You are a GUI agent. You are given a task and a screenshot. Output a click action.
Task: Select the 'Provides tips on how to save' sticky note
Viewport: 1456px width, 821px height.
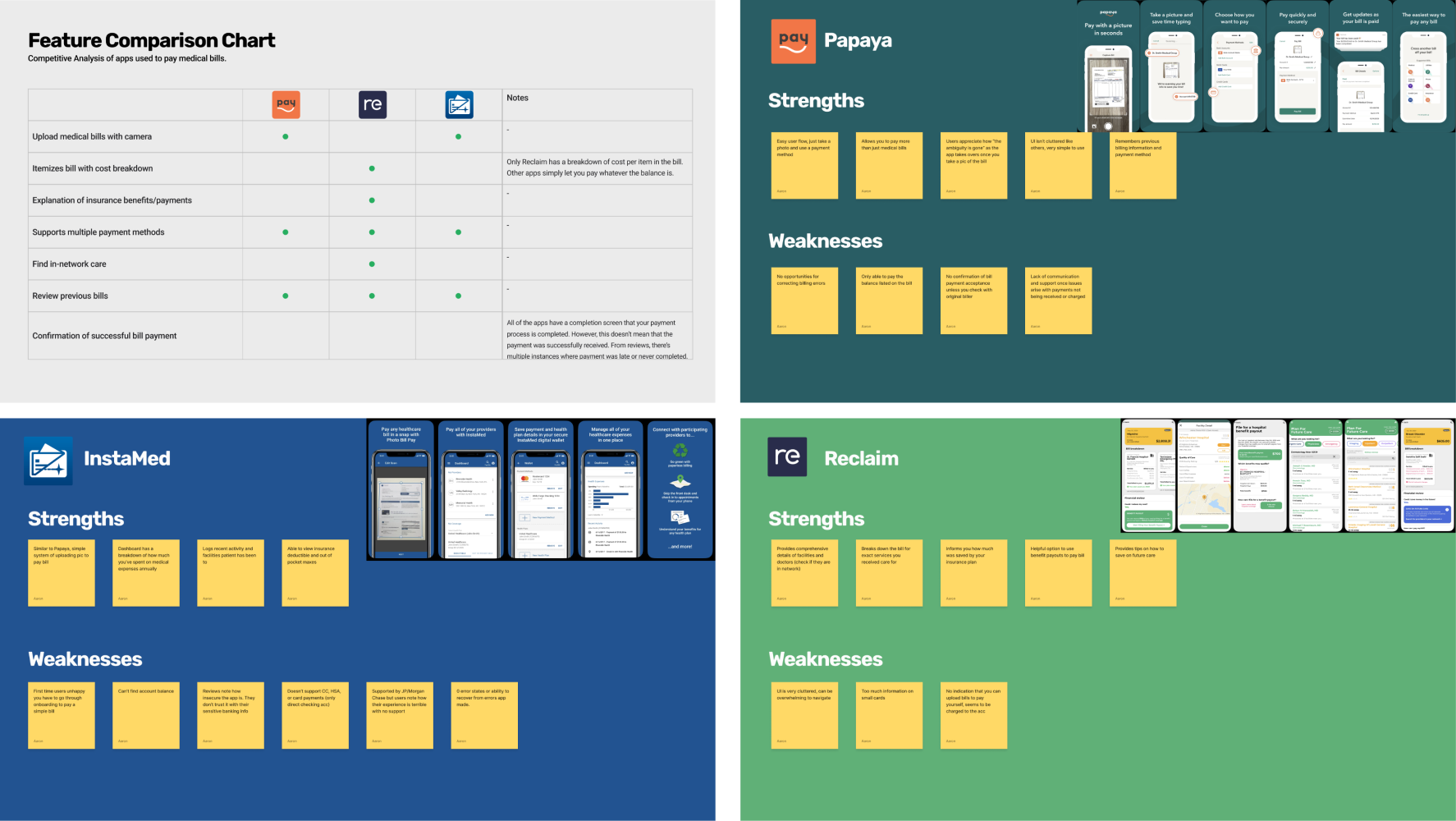tap(1142, 573)
